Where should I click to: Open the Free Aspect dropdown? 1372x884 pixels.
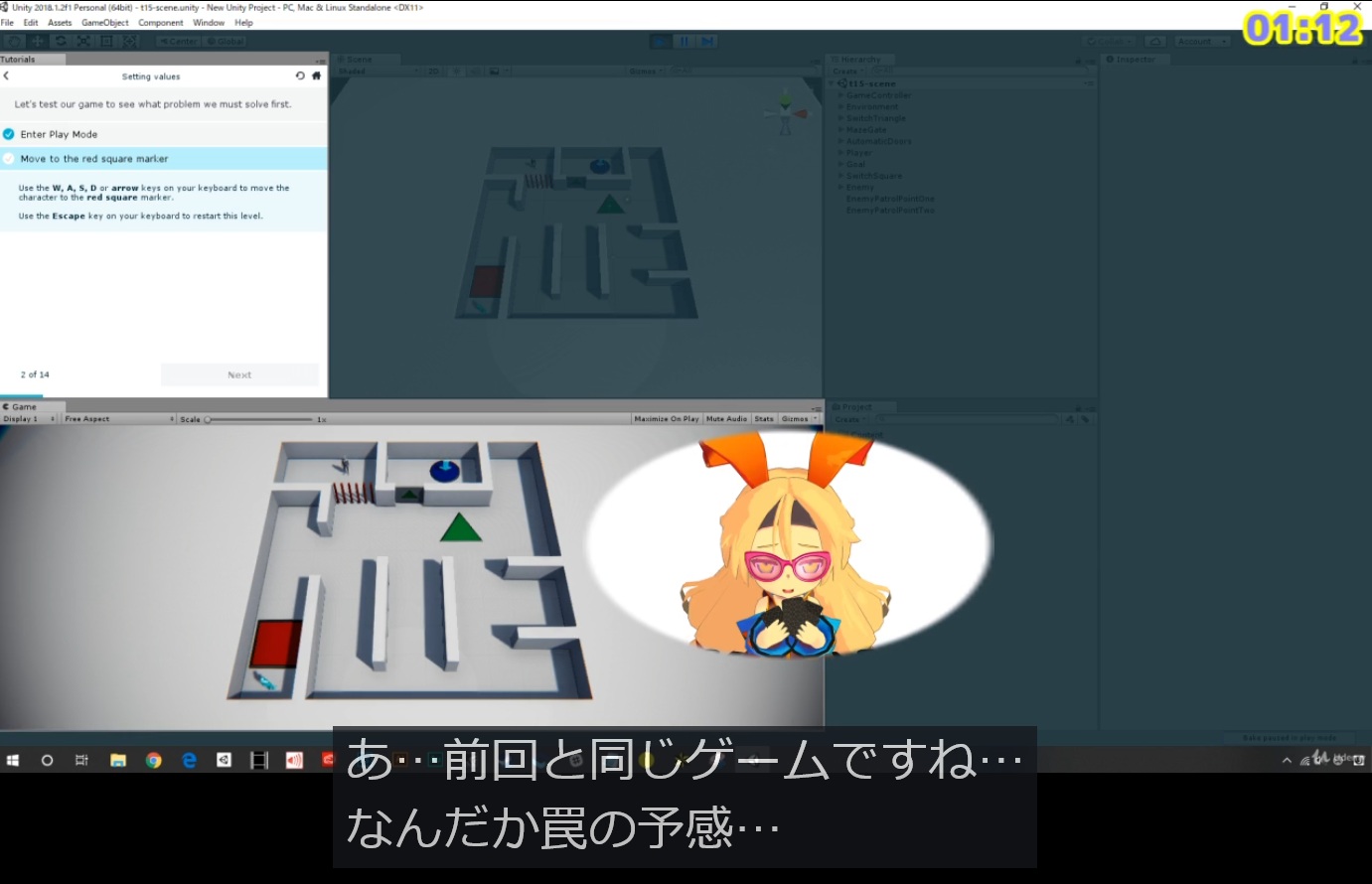pyautogui.click(x=119, y=419)
